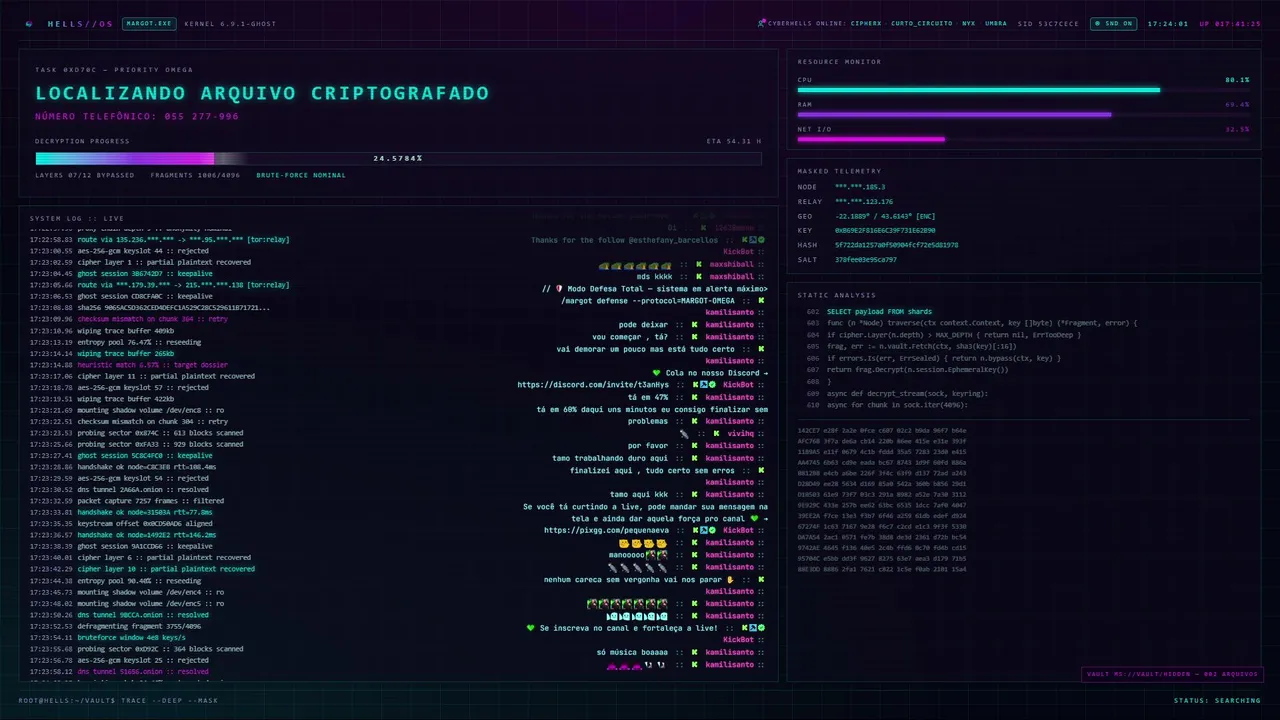Click the NET I/O usage bar
The height and width of the screenshot is (720, 1280).
point(1023,139)
